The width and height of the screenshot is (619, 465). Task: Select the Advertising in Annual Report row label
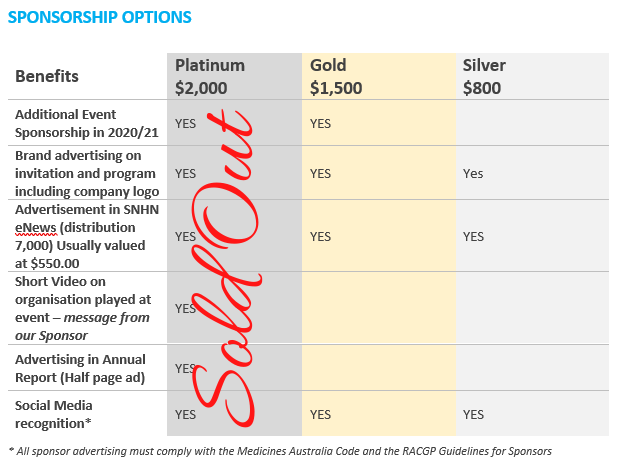[x=80, y=367]
